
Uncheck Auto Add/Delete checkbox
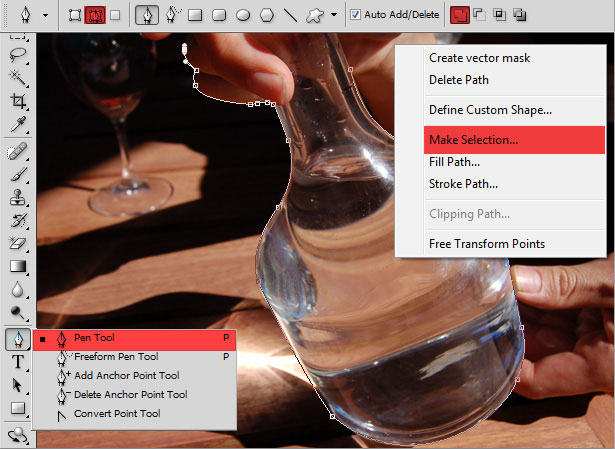point(355,15)
